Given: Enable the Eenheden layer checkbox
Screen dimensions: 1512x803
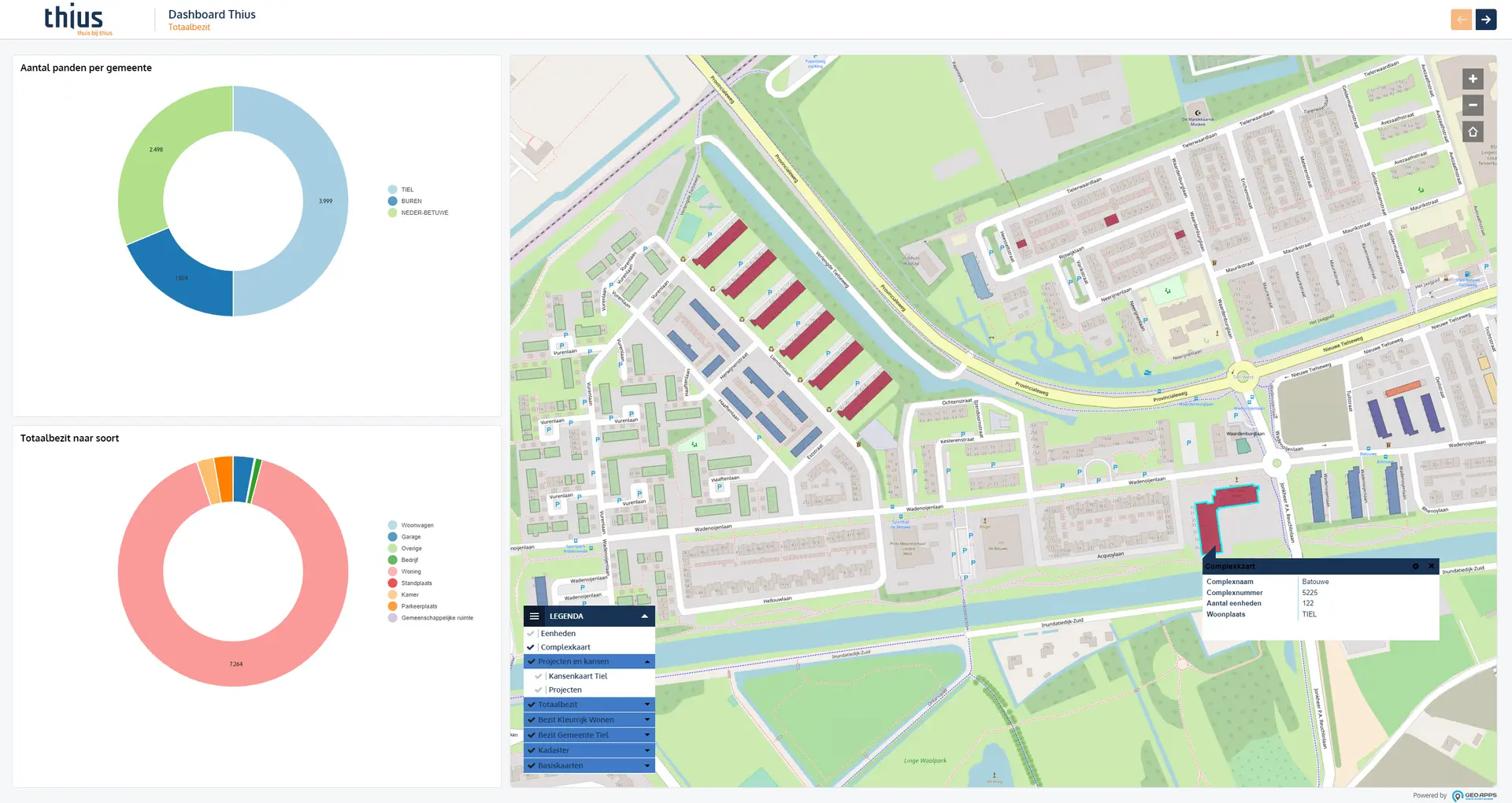Looking at the screenshot, I should click(531, 634).
